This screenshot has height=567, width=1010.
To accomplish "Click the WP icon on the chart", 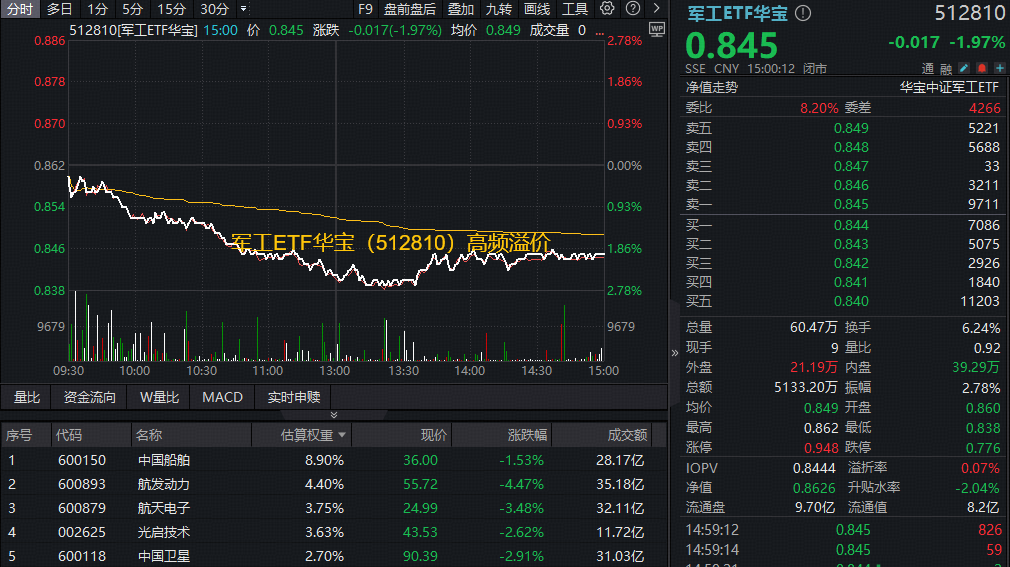I will 656,30.
